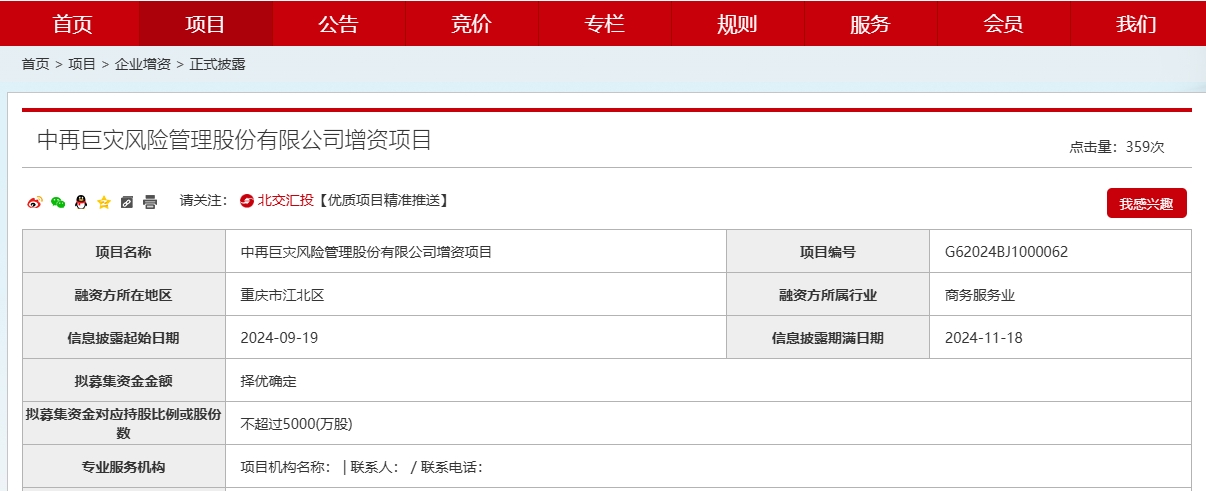Click the yellow star favorites icon
The width and height of the screenshot is (1206, 491).
(x=104, y=202)
